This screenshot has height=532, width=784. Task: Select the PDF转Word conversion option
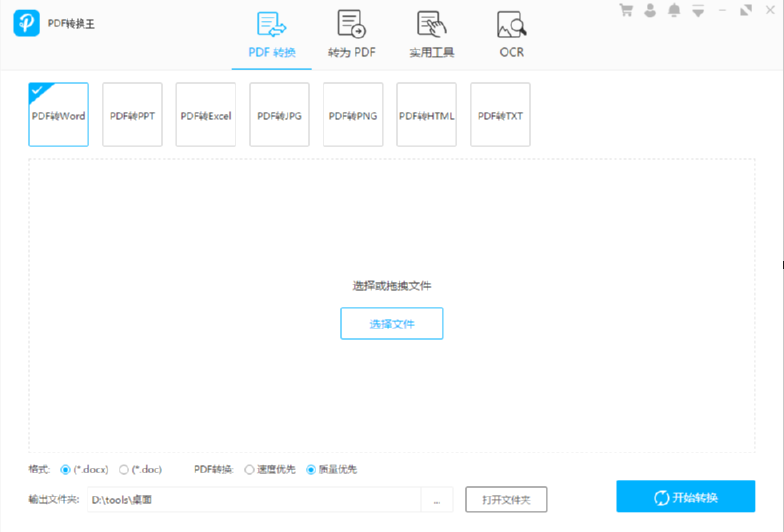pyautogui.click(x=58, y=114)
